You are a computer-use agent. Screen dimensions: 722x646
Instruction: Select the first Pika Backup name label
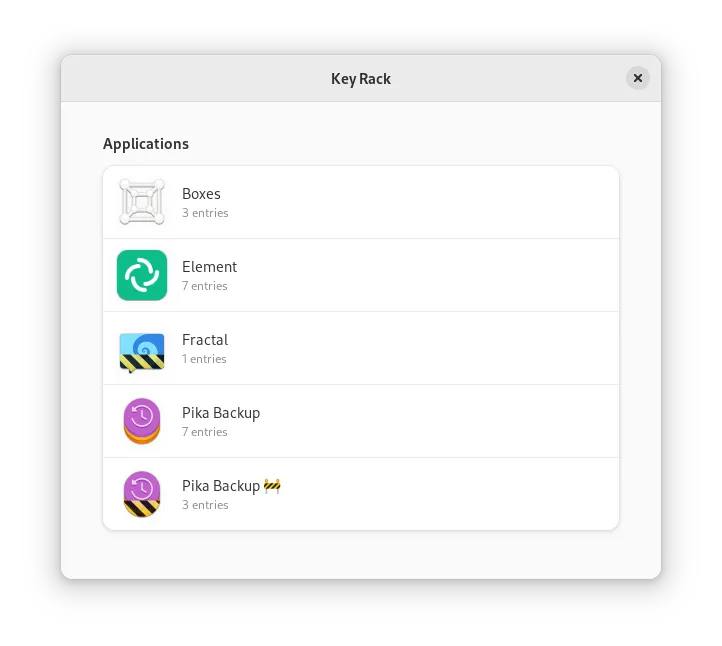[x=221, y=413]
